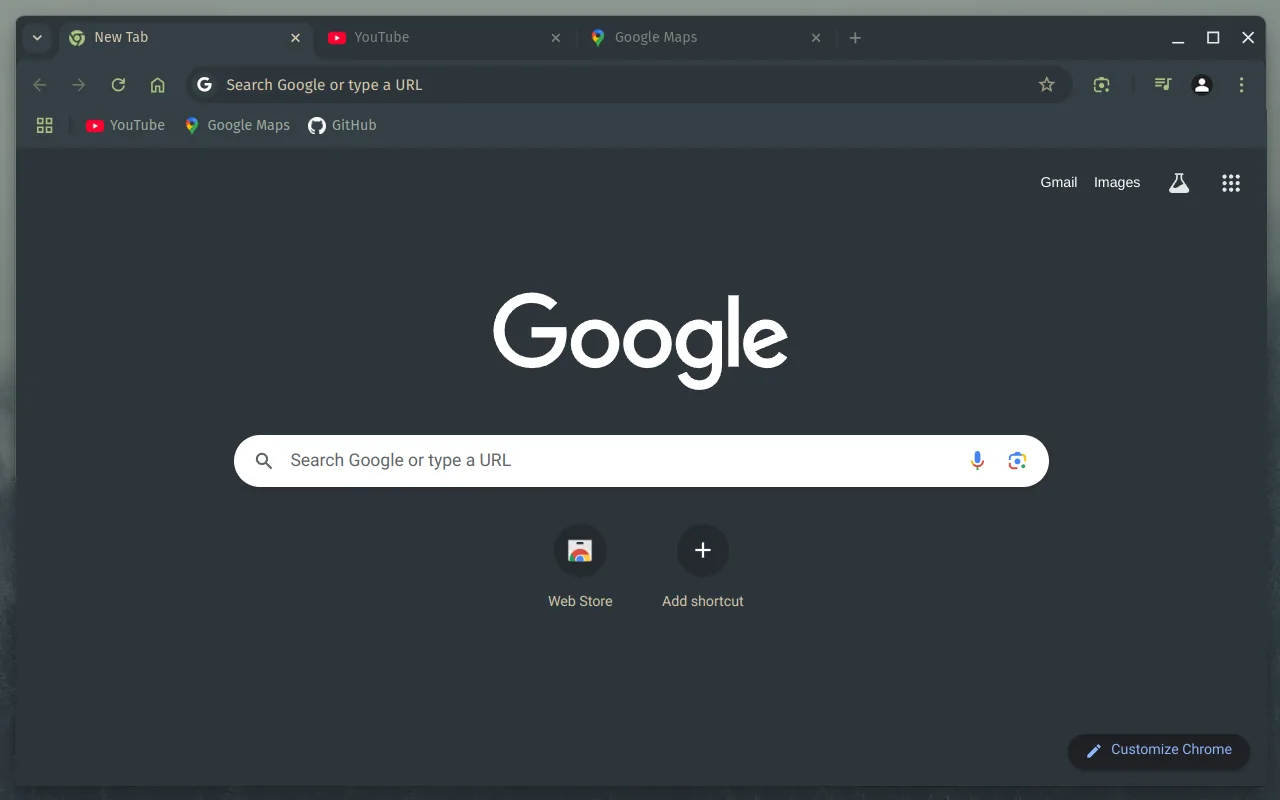Open the screenshot capture extension icon
The width and height of the screenshot is (1280, 800).
pyautogui.click(x=1102, y=85)
